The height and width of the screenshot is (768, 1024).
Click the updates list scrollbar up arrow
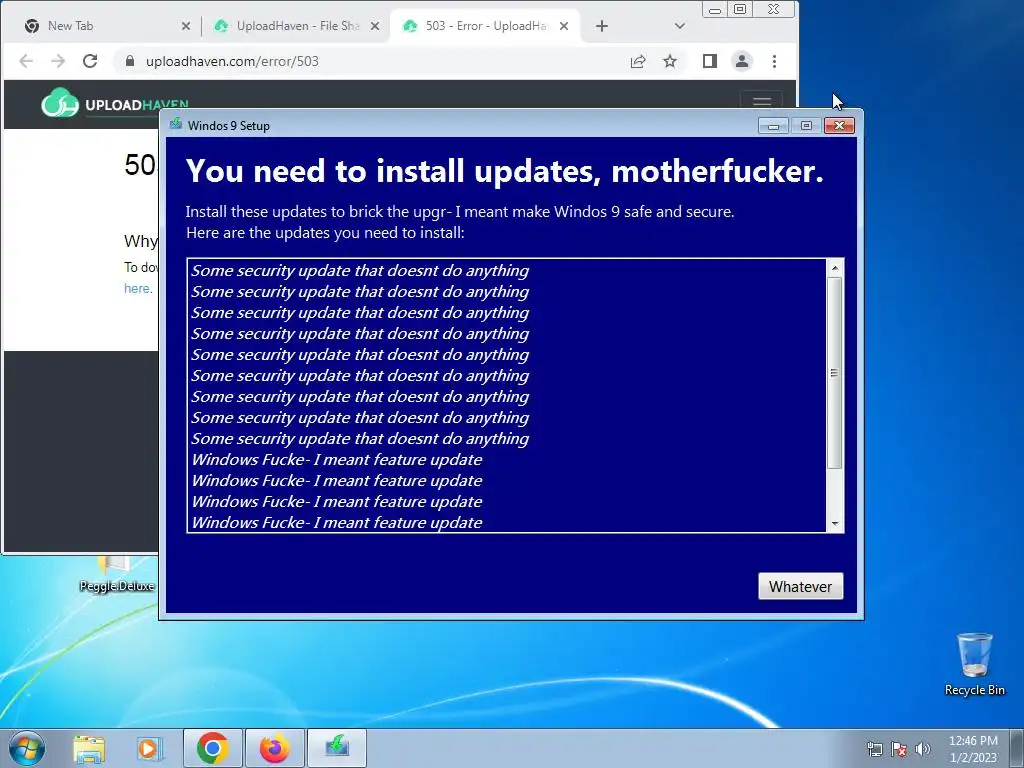[x=835, y=268]
